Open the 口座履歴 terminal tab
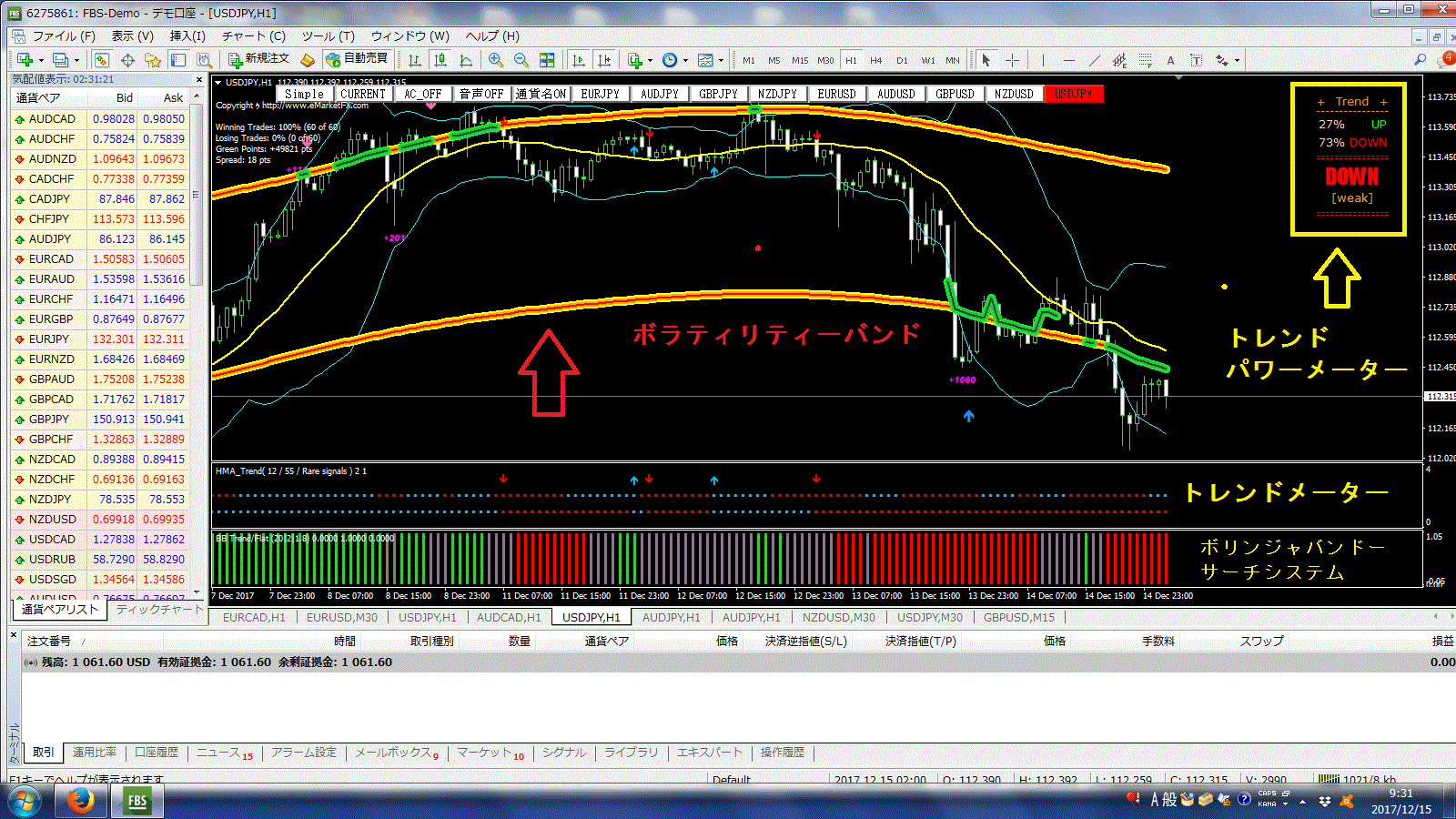This screenshot has height=819, width=1456. 157,753
